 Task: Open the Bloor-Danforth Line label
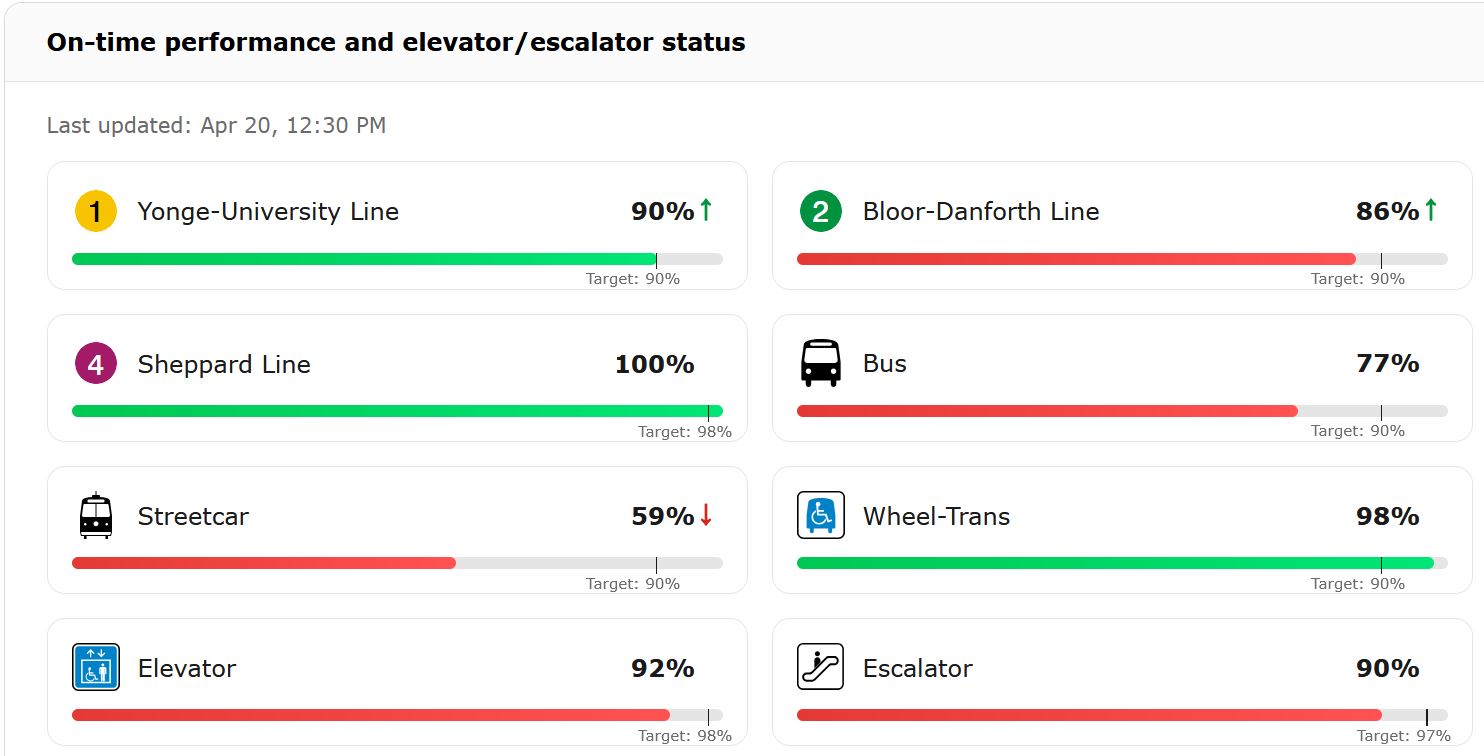click(x=980, y=212)
